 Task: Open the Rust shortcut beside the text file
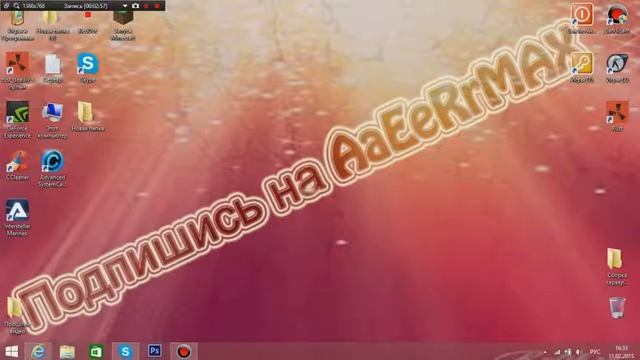tap(17, 70)
